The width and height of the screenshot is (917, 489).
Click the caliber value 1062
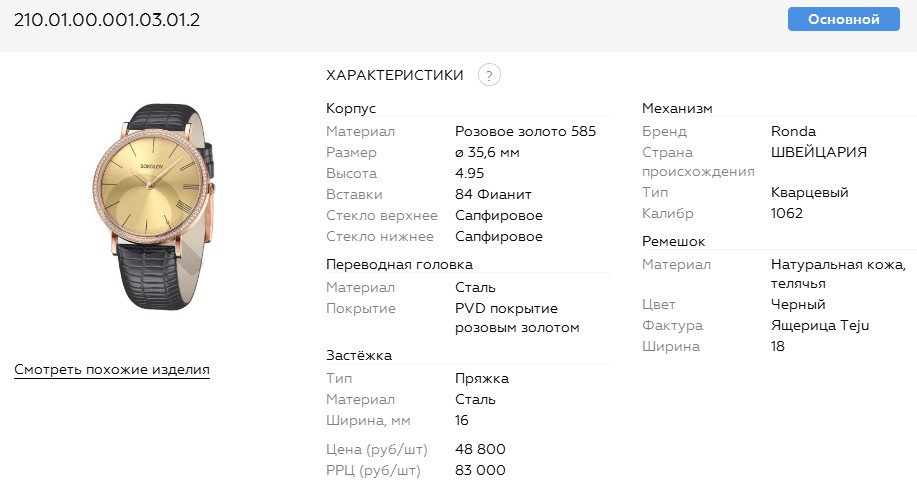point(787,213)
